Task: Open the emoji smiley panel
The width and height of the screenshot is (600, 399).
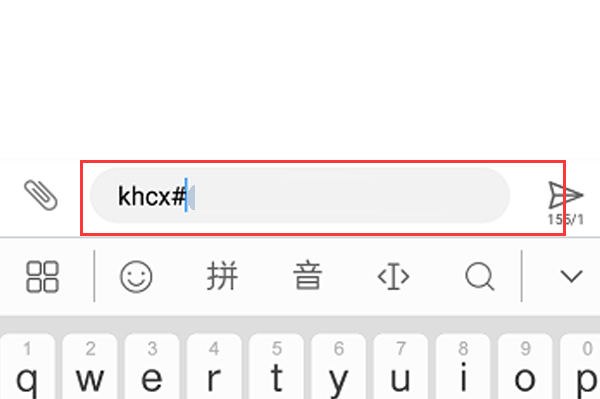Action: click(136, 277)
